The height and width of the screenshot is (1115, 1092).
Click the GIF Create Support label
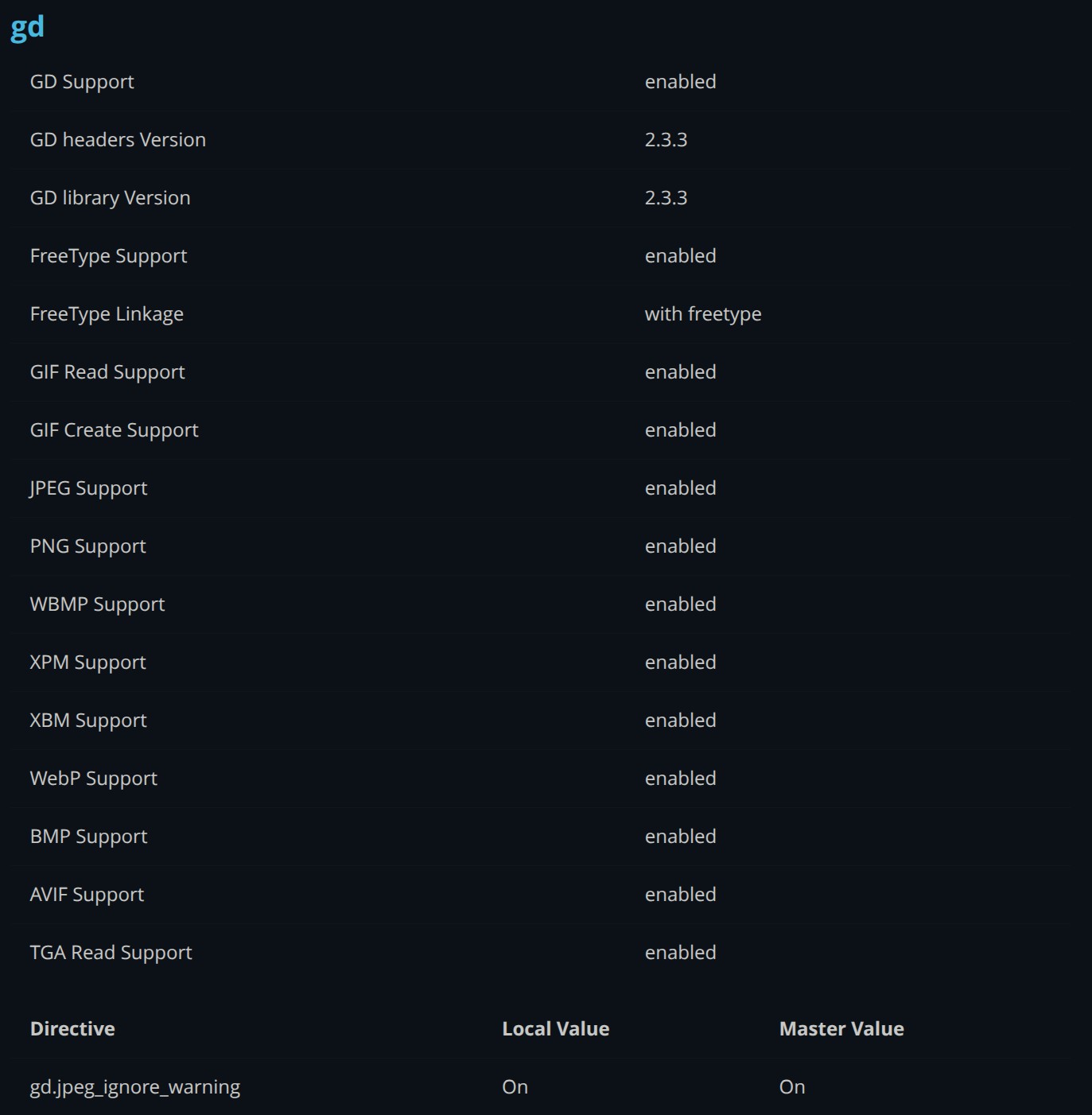(114, 430)
